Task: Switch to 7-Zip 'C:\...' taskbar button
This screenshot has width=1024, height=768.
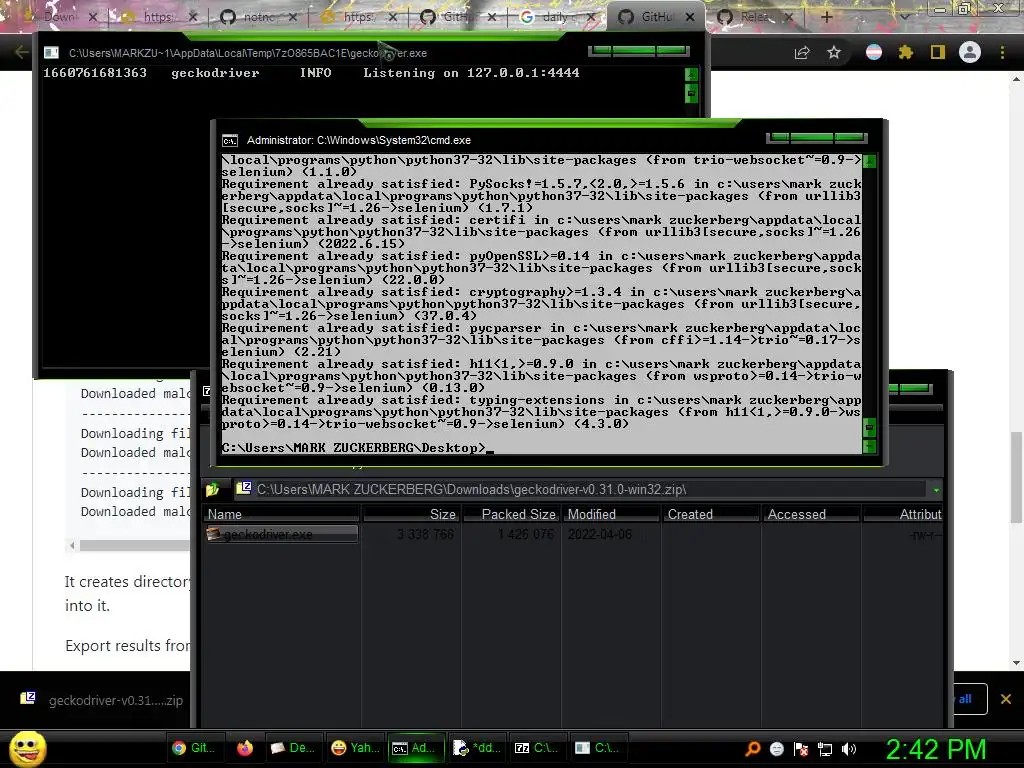Action: (x=537, y=748)
